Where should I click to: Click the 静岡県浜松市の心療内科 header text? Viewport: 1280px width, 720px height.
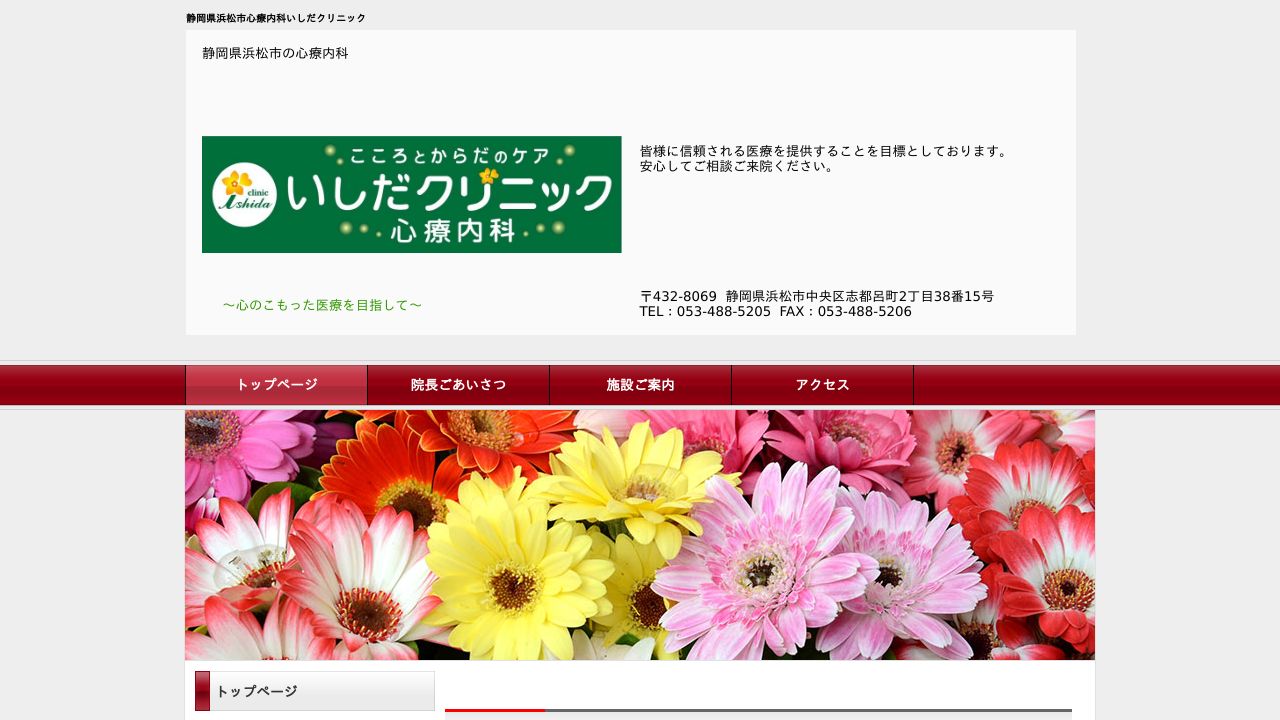pyautogui.click(x=274, y=53)
